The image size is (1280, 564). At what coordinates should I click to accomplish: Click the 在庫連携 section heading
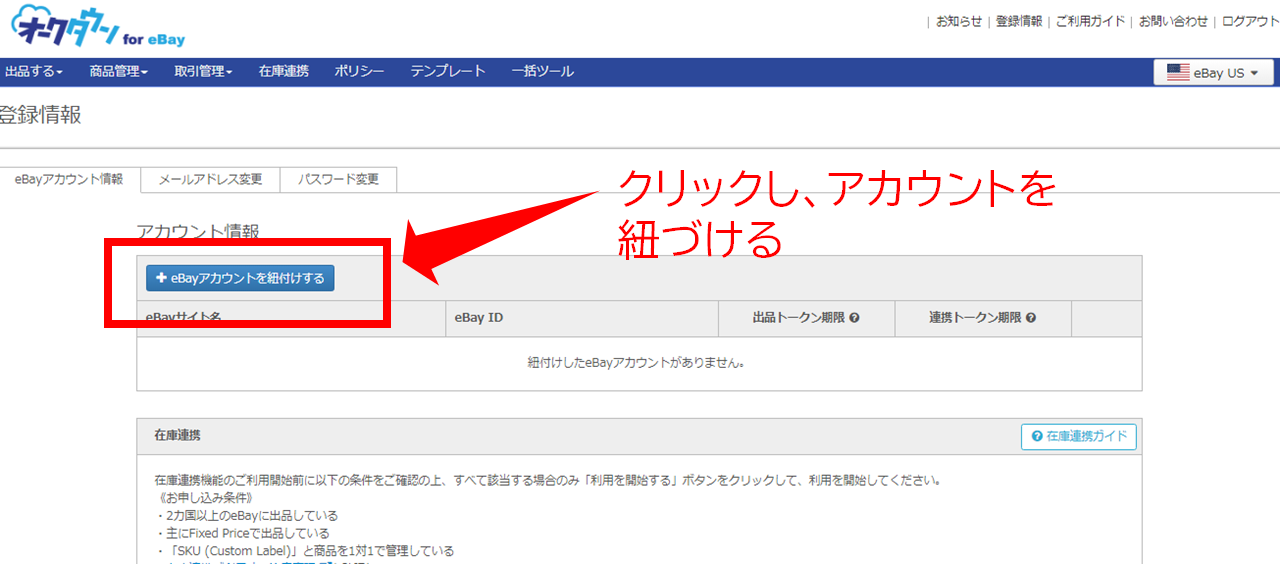coord(177,436)
